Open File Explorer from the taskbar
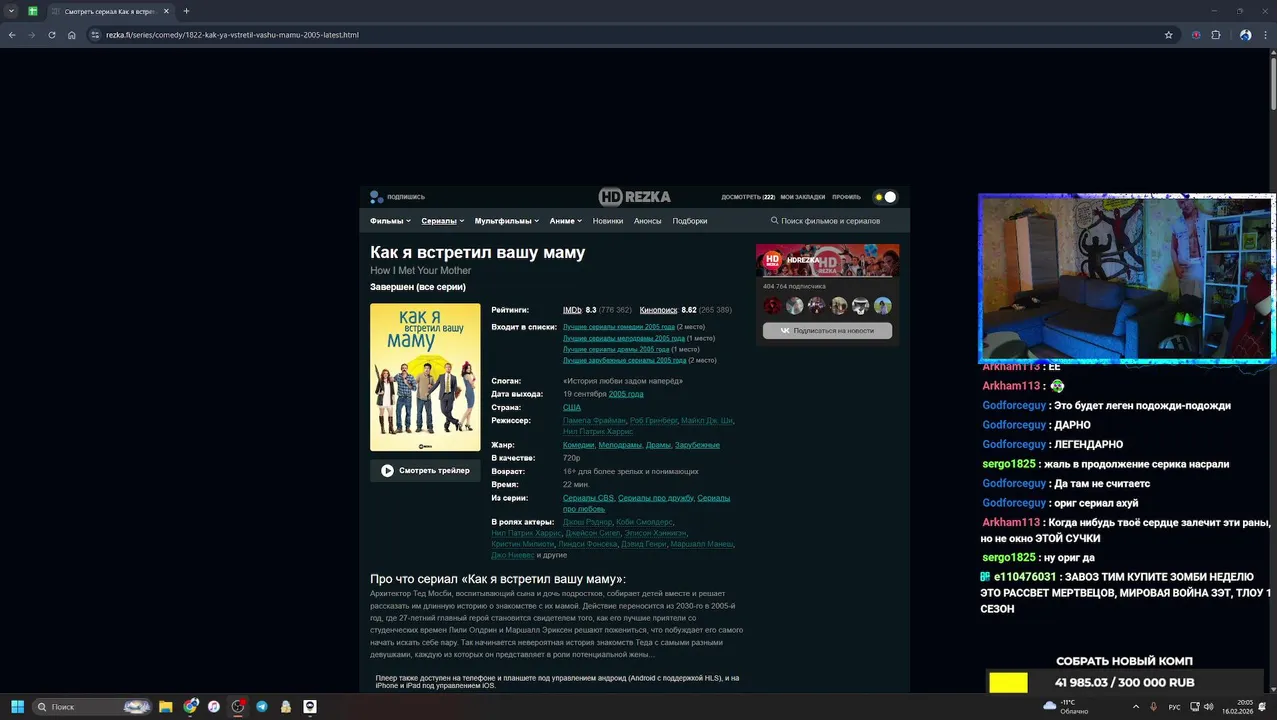 (166, 707)
